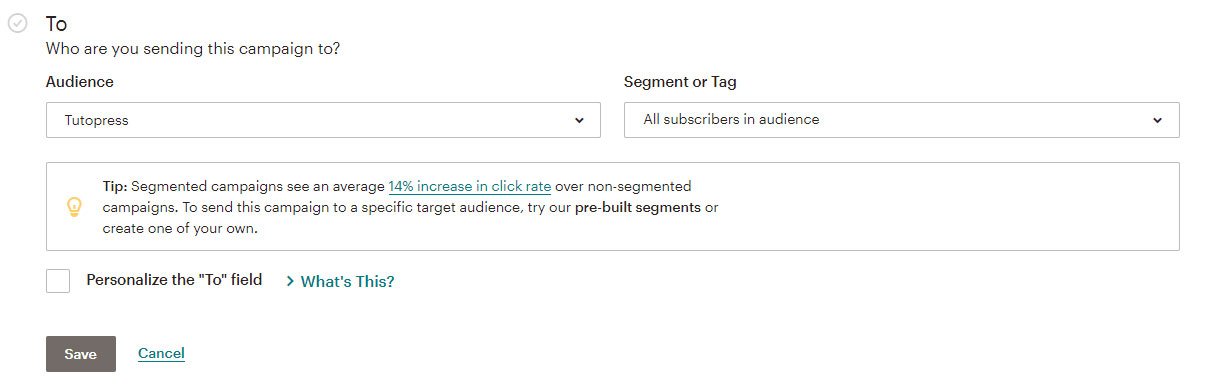1205x389 pixels.
Task: Click the Audience dropdown arrow icon
Action: coord(579,121)
